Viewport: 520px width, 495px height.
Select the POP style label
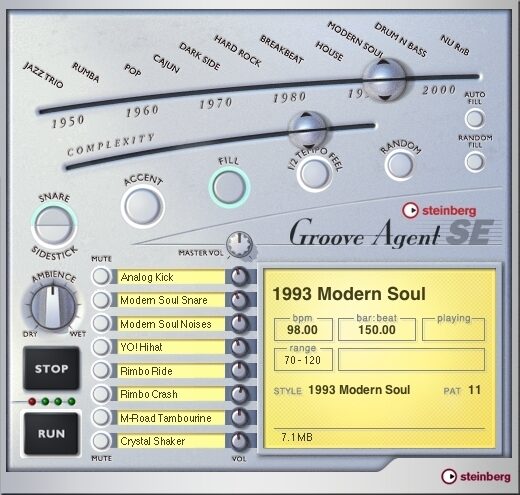(133, 70)
